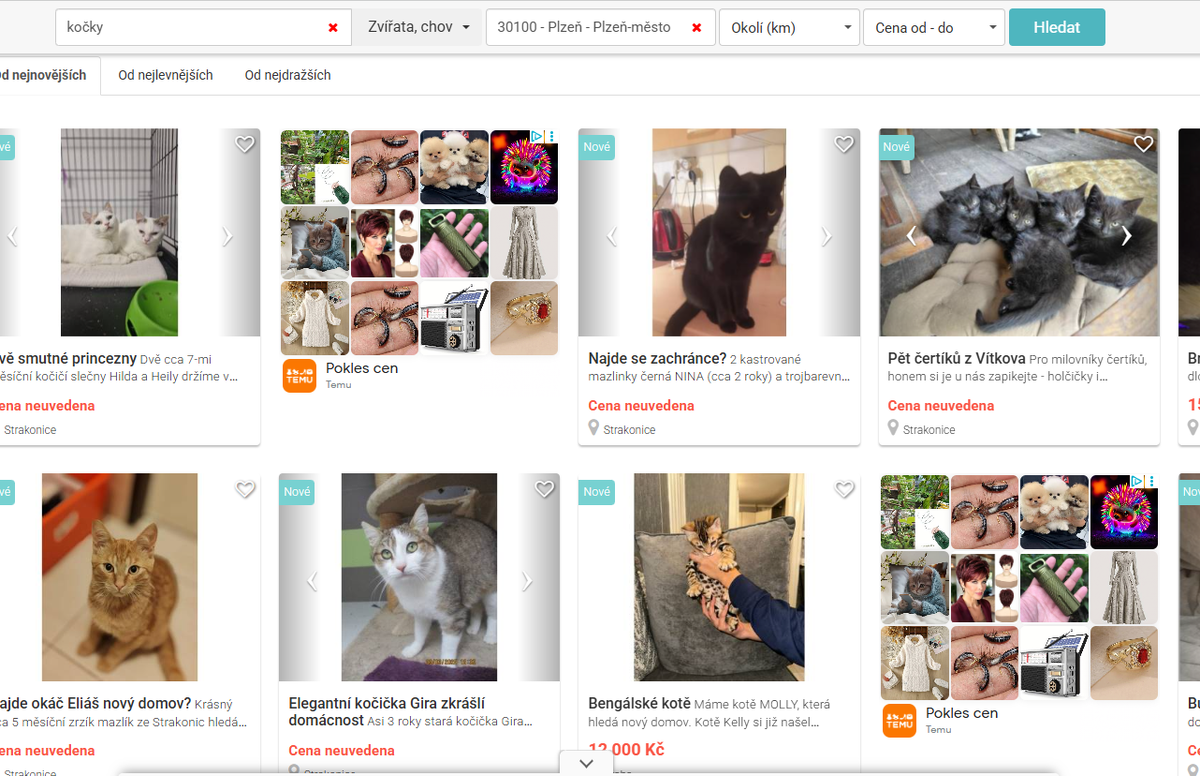Click the 'Nové' badge on the Gira card
Image resolution: width=1200 pixels, height=776 pixels.
297,492
